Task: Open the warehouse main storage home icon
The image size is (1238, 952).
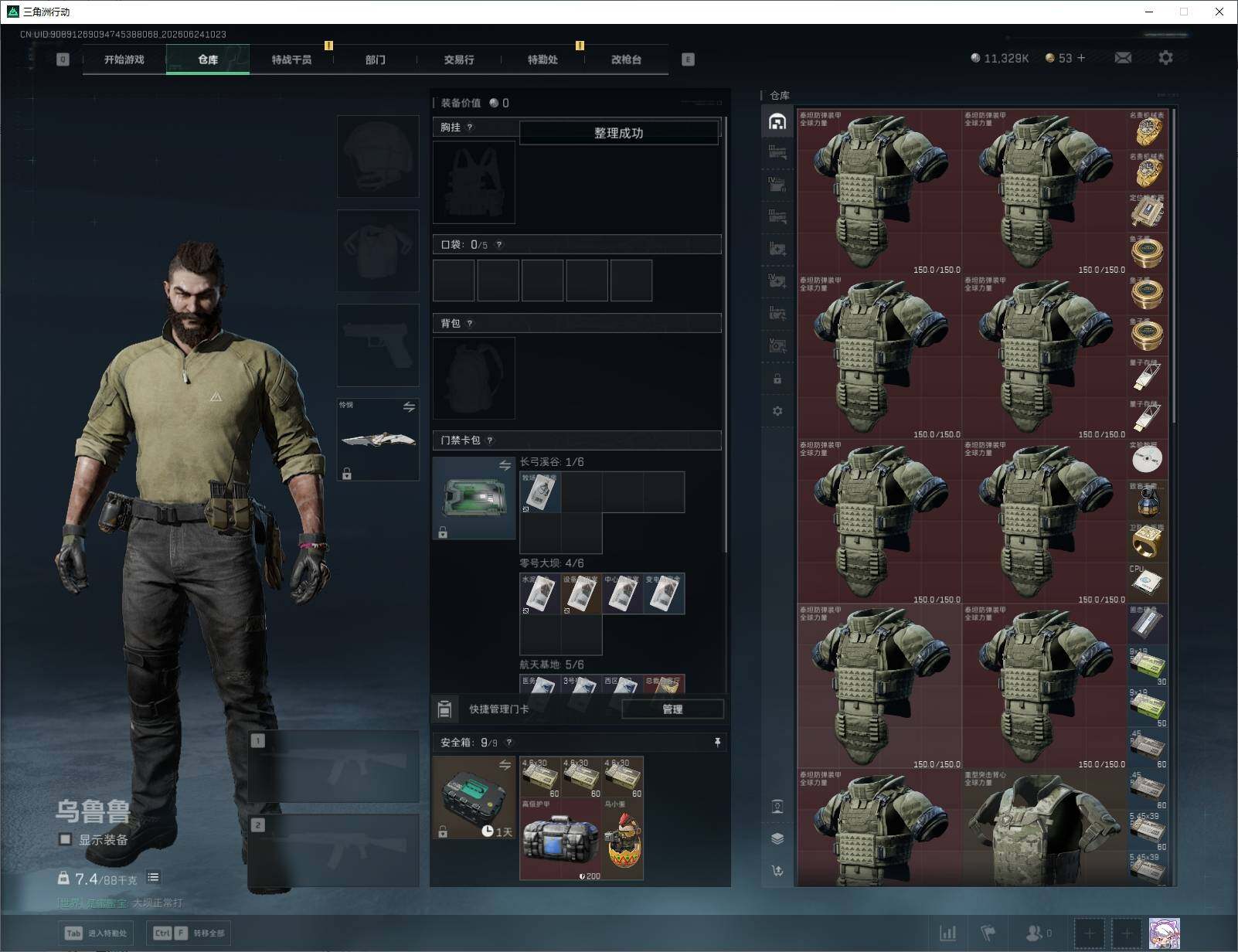Action: coord(777,121)
